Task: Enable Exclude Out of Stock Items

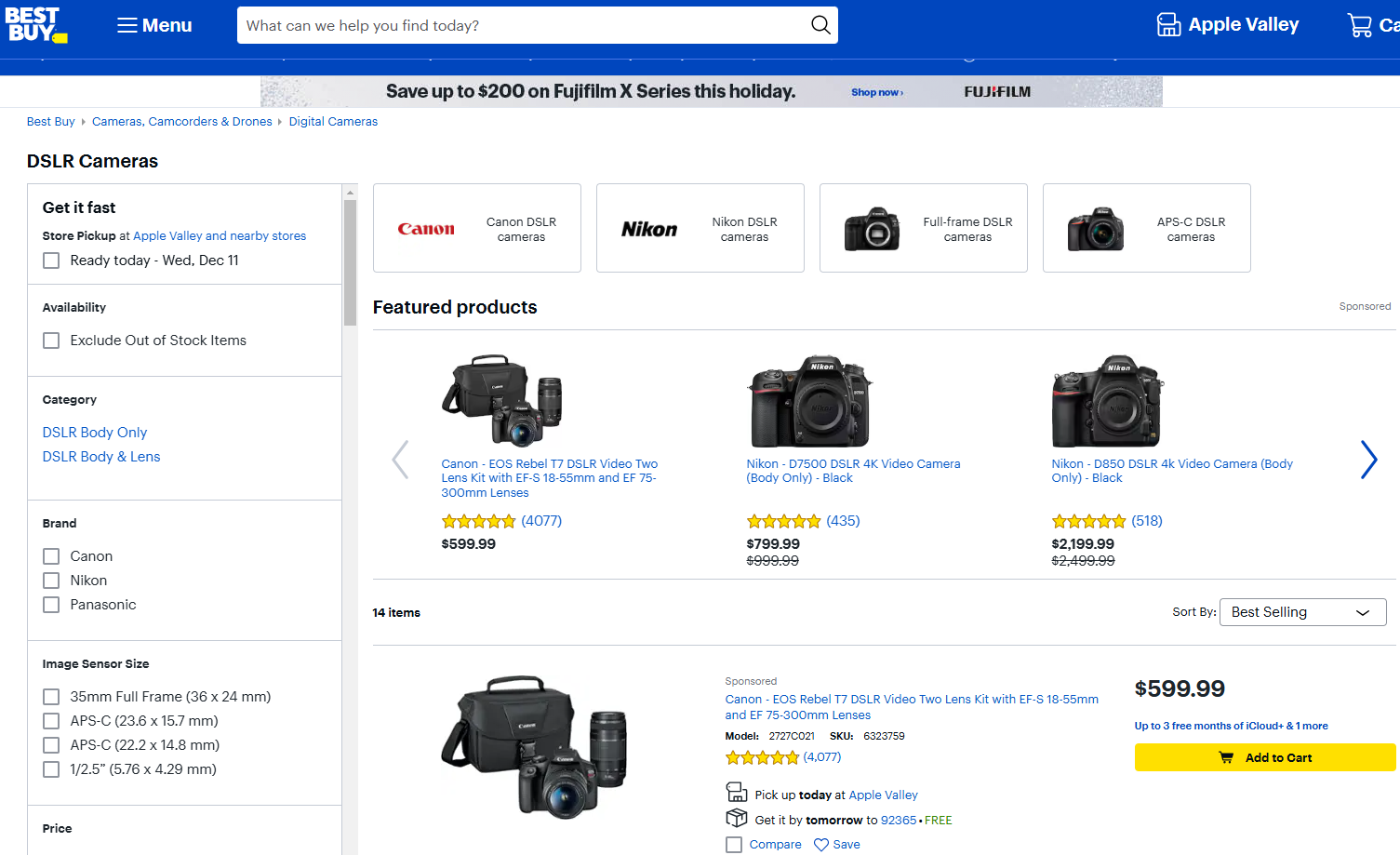Action: point(51,341)
